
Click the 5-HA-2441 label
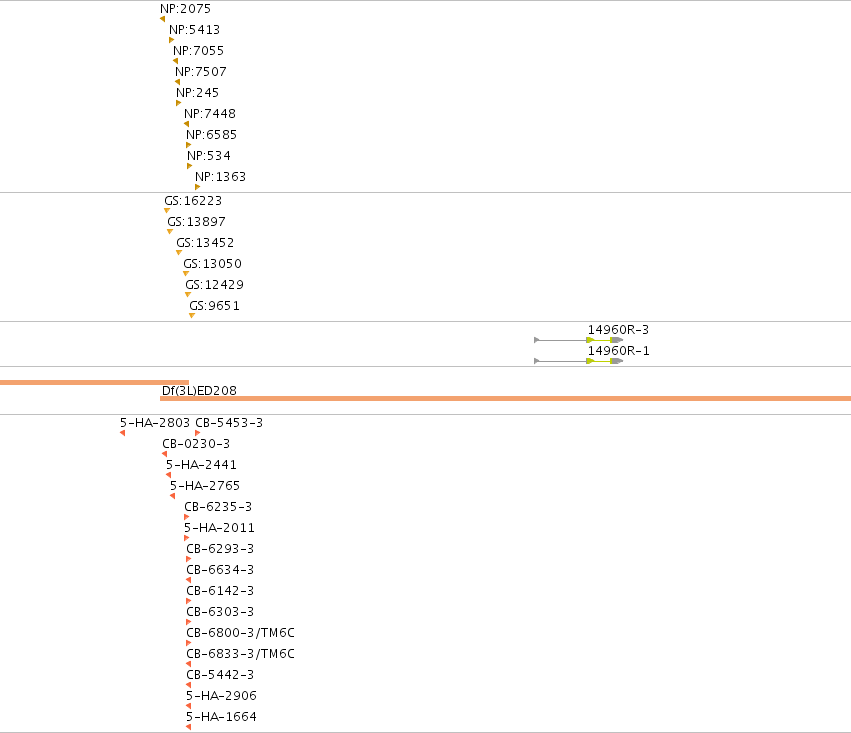pyautogui.click(x=201, y=465)
